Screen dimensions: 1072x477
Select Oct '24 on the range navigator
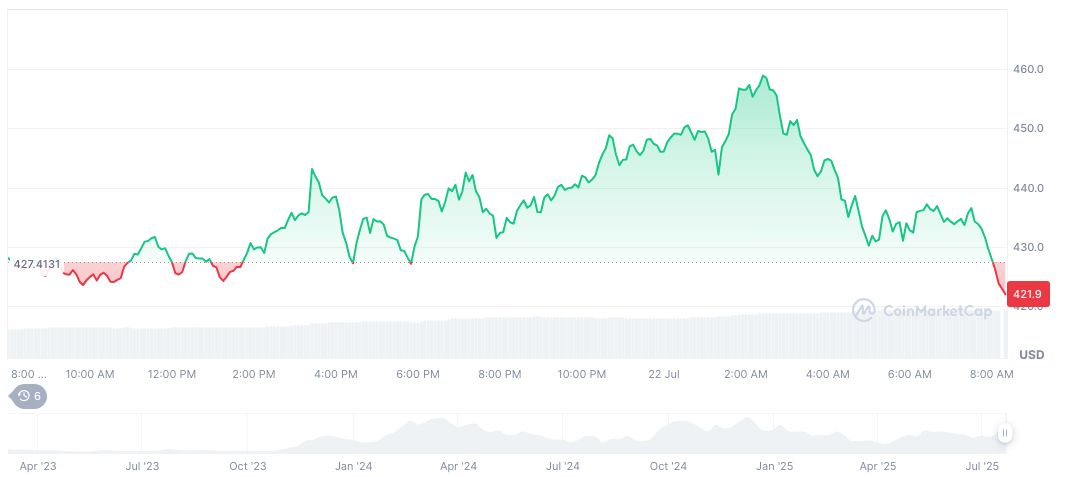(668, 466)
